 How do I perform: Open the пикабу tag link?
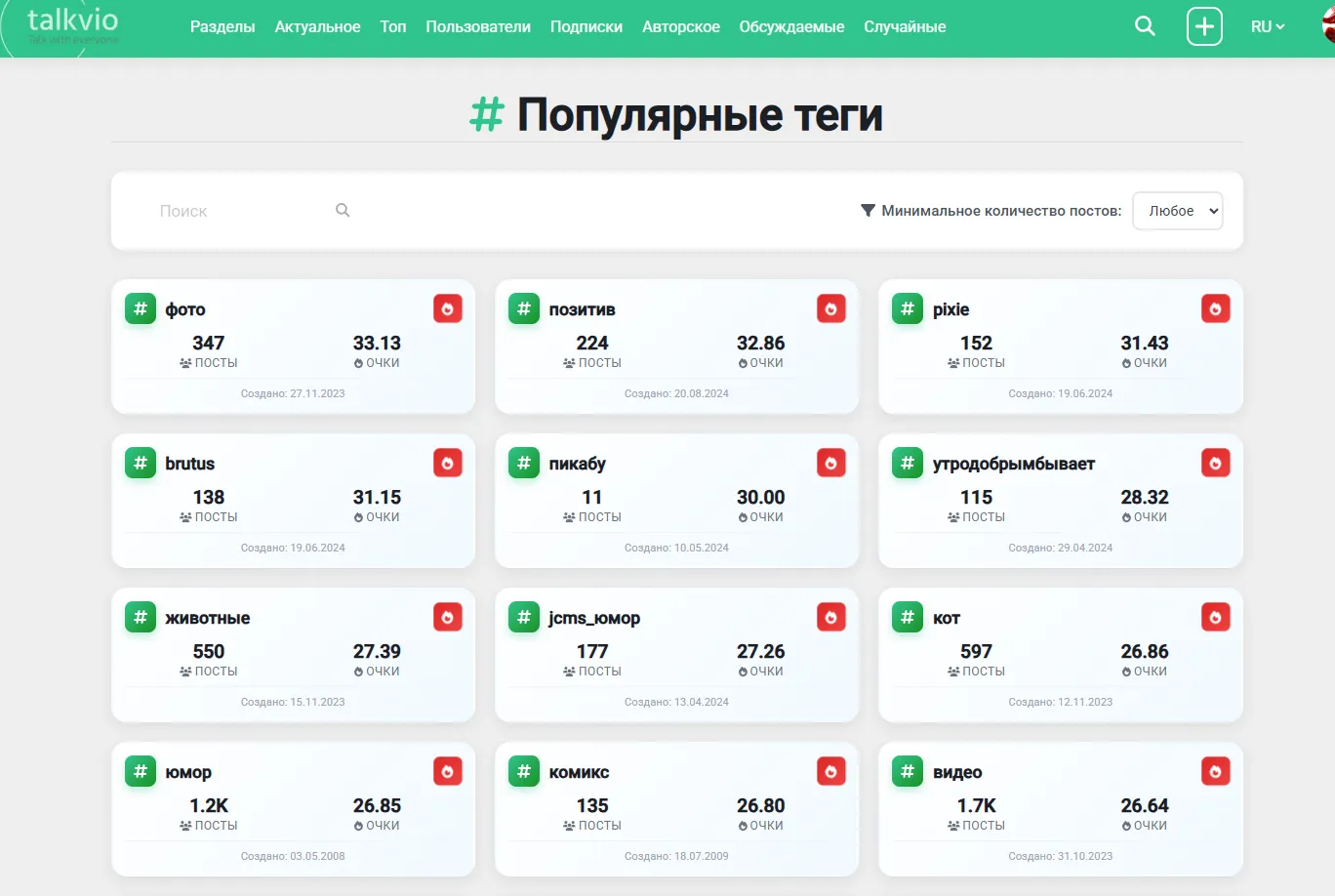[578, 464]
